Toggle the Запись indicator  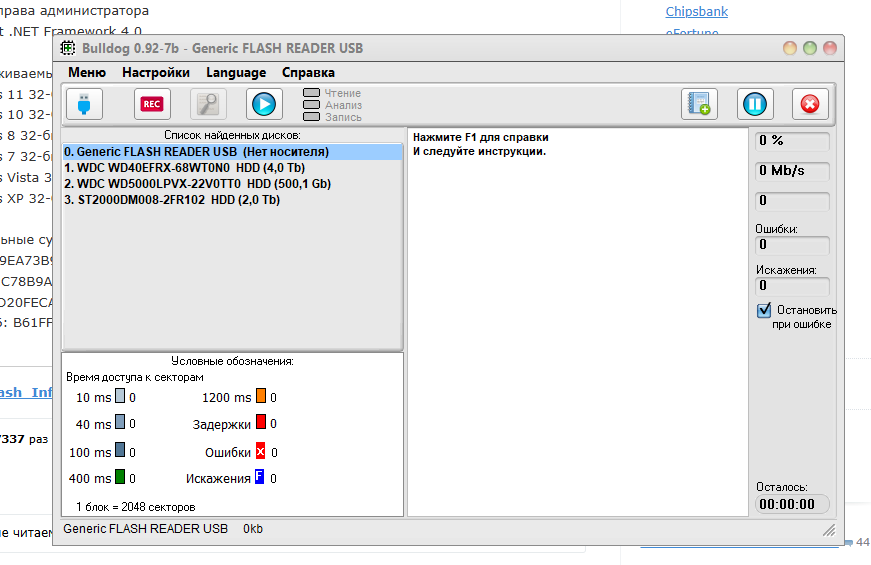311,117
